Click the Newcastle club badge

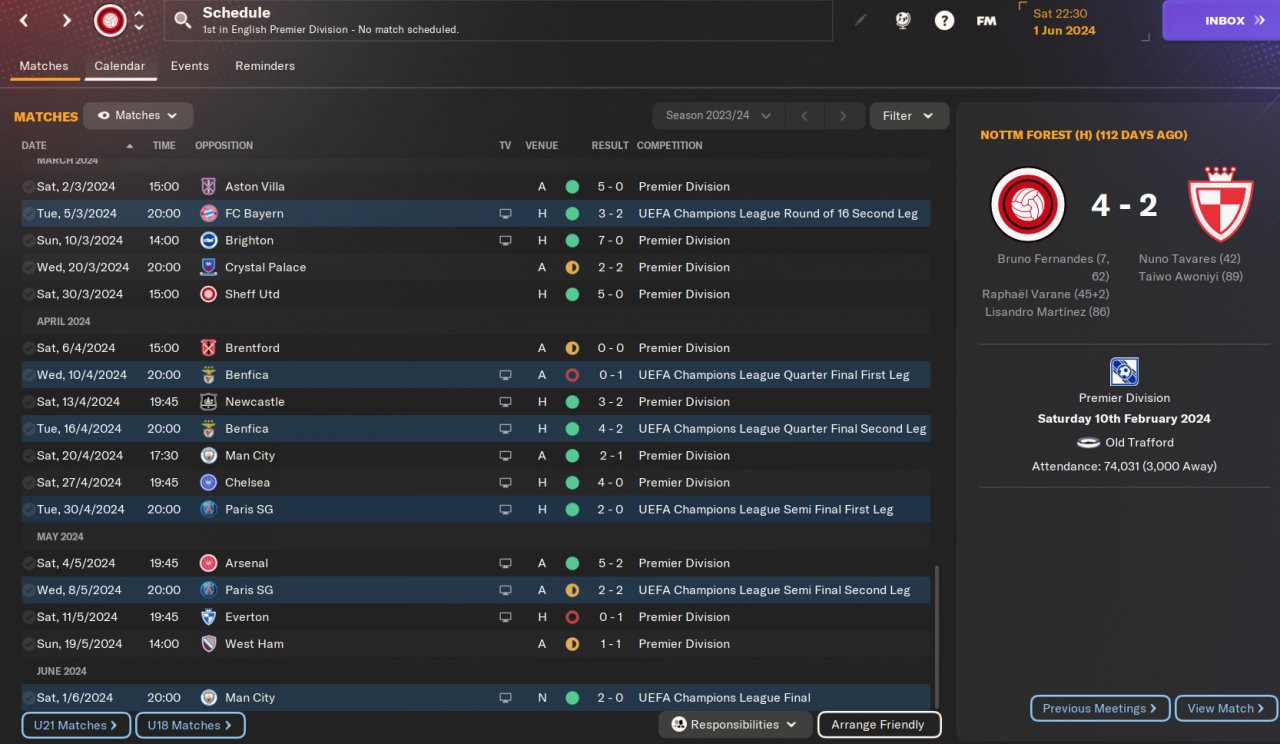(x=208, y=403)
